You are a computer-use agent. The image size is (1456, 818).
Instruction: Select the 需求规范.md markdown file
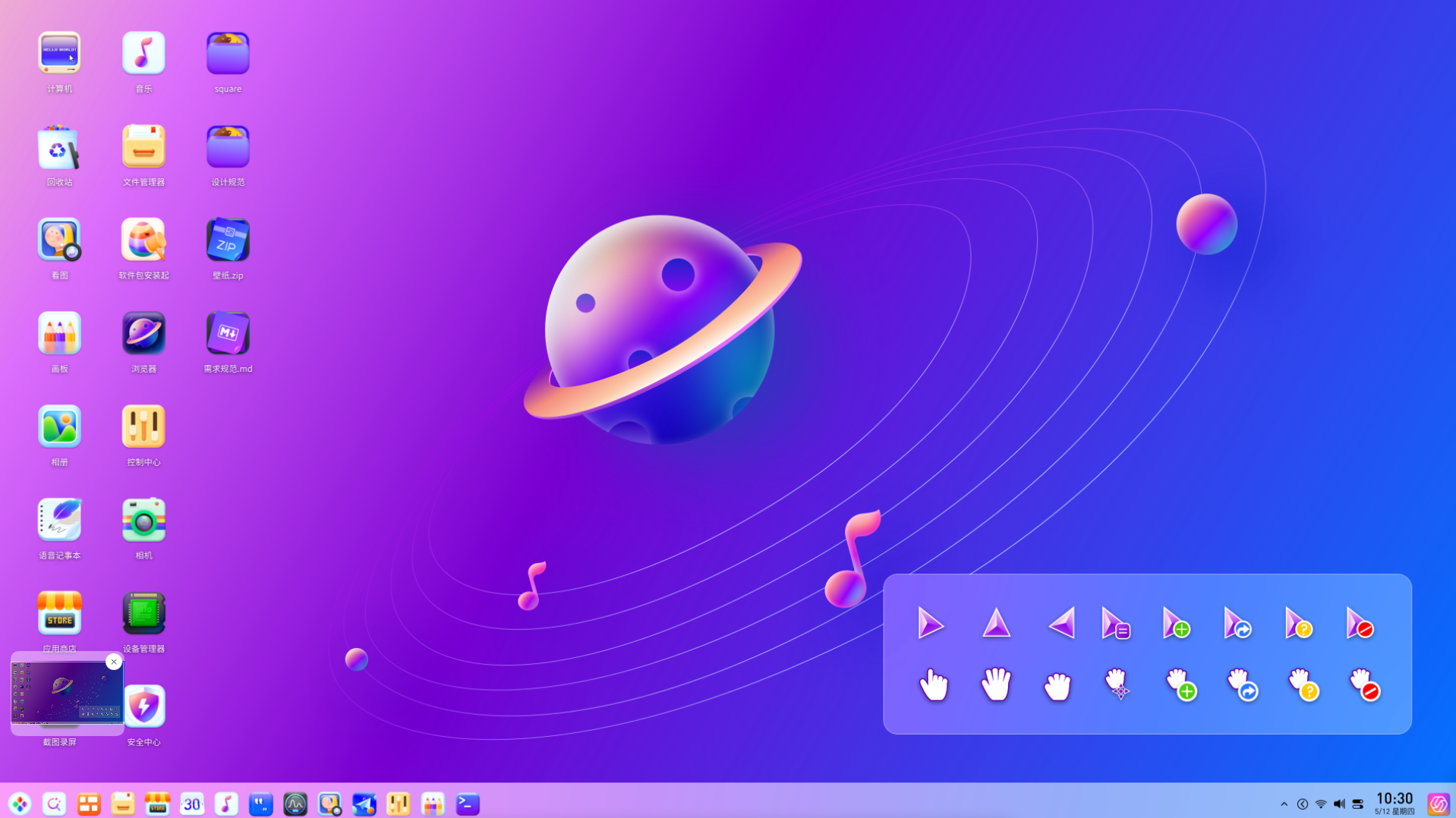[x=228, y=333]
